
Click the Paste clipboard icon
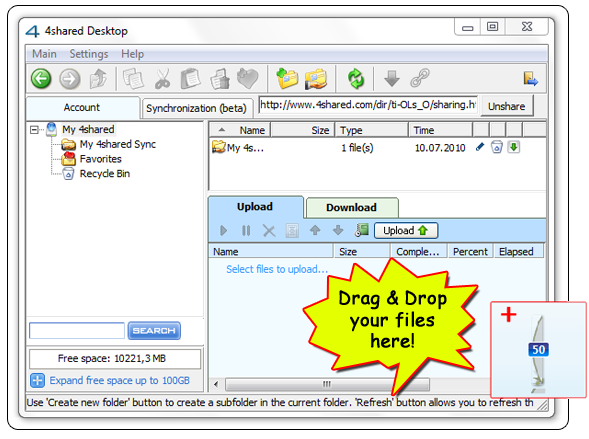pos(191,78)
